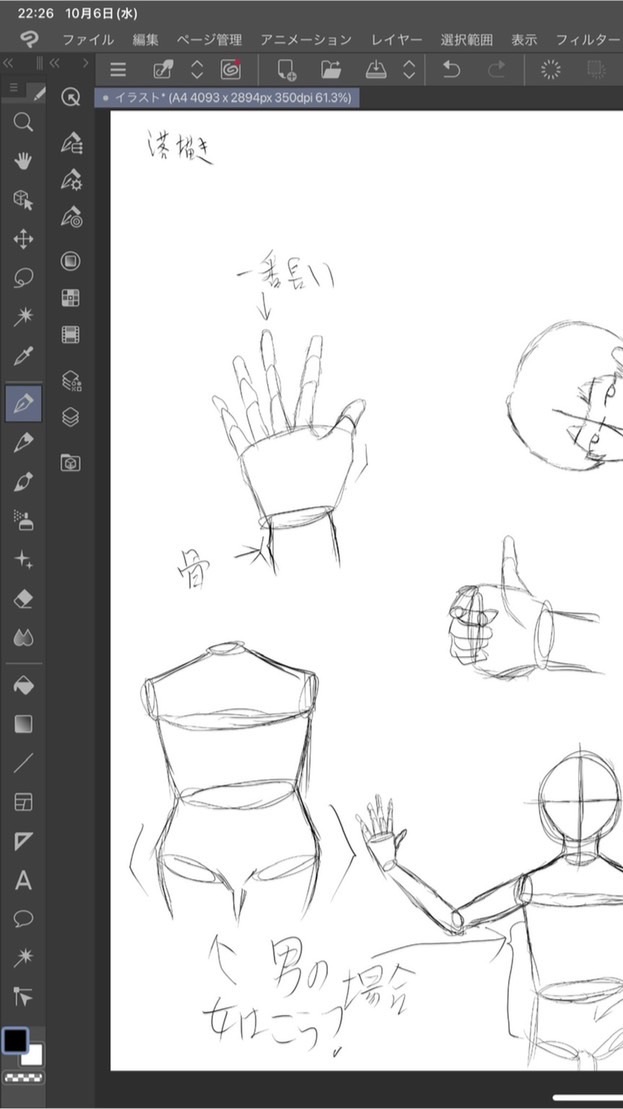Viewport: 623px width, 1109px height.
Task: Select the Eraser tool
Action: click(x=23, y=600)
